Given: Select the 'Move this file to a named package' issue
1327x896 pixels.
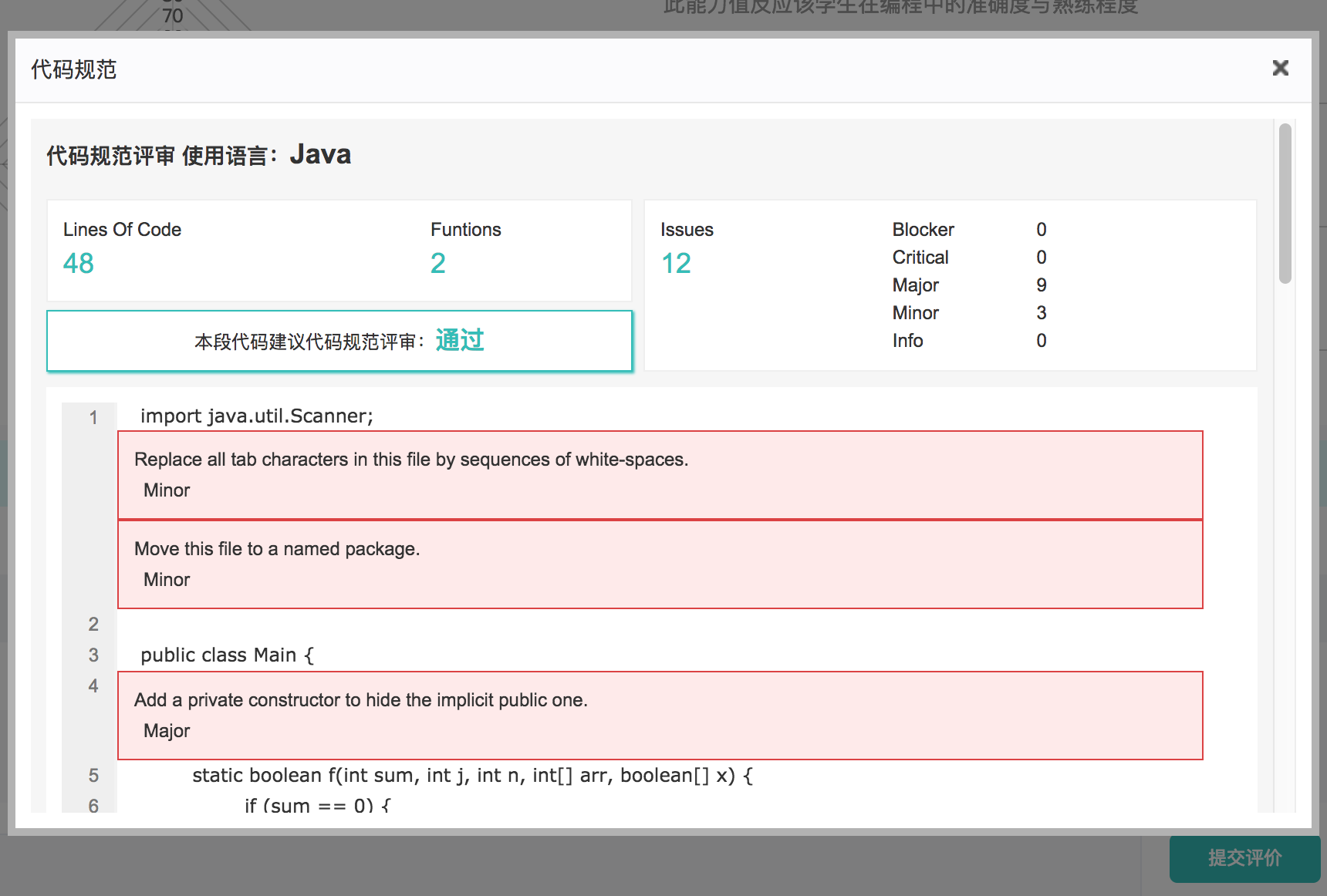Looking at the screenshot, I should (x=660, y=564).
